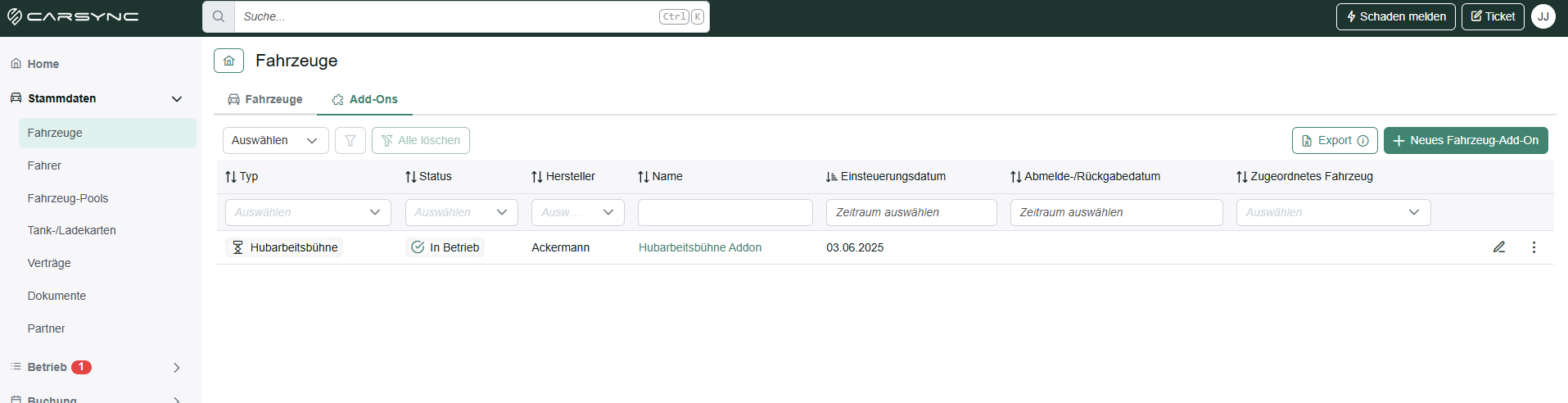Click Alle löschen filter button
This screenshot has width=1568, height=403.
click(421, 140)
